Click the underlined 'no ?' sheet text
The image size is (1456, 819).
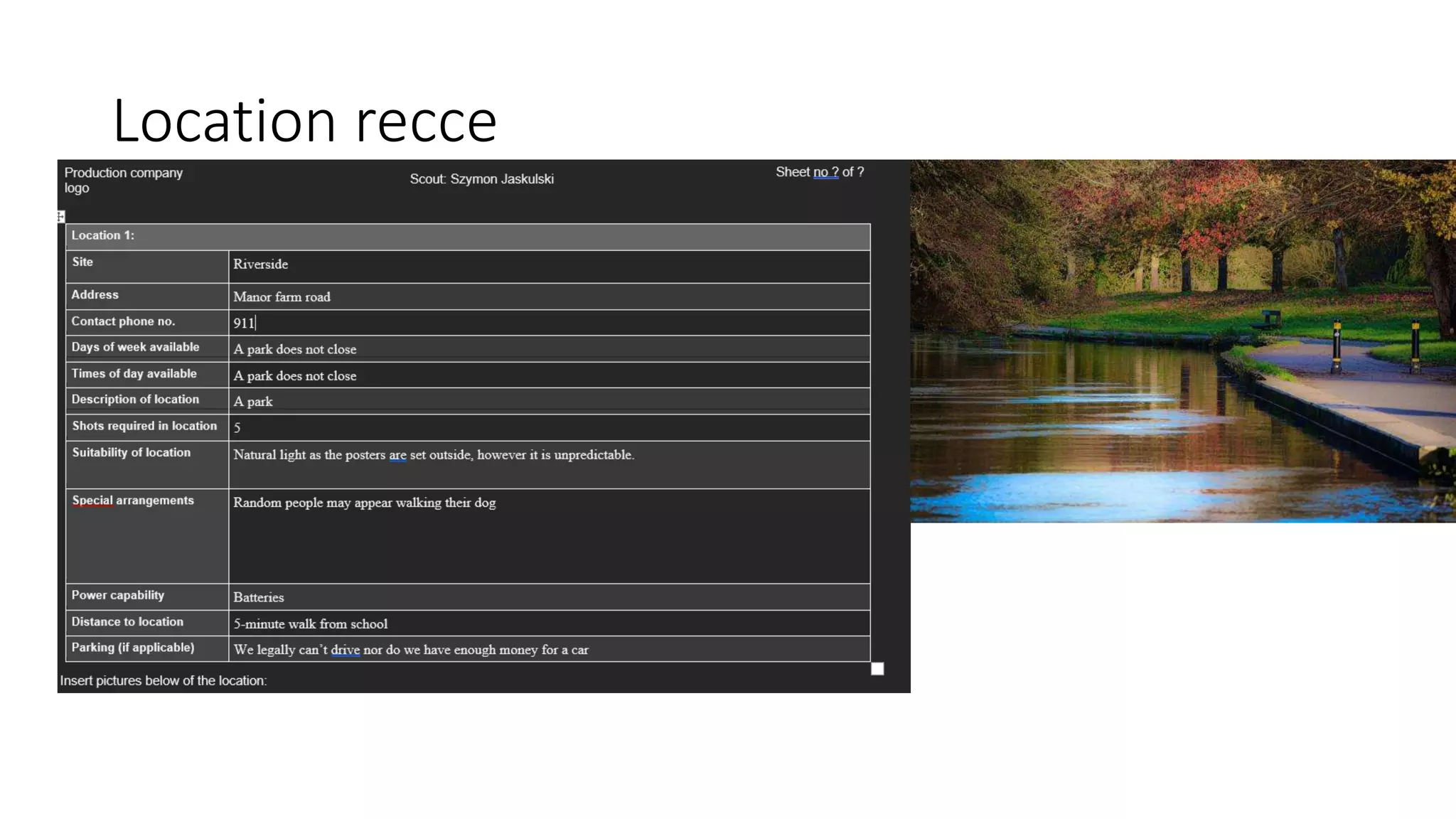coord(825,172)
